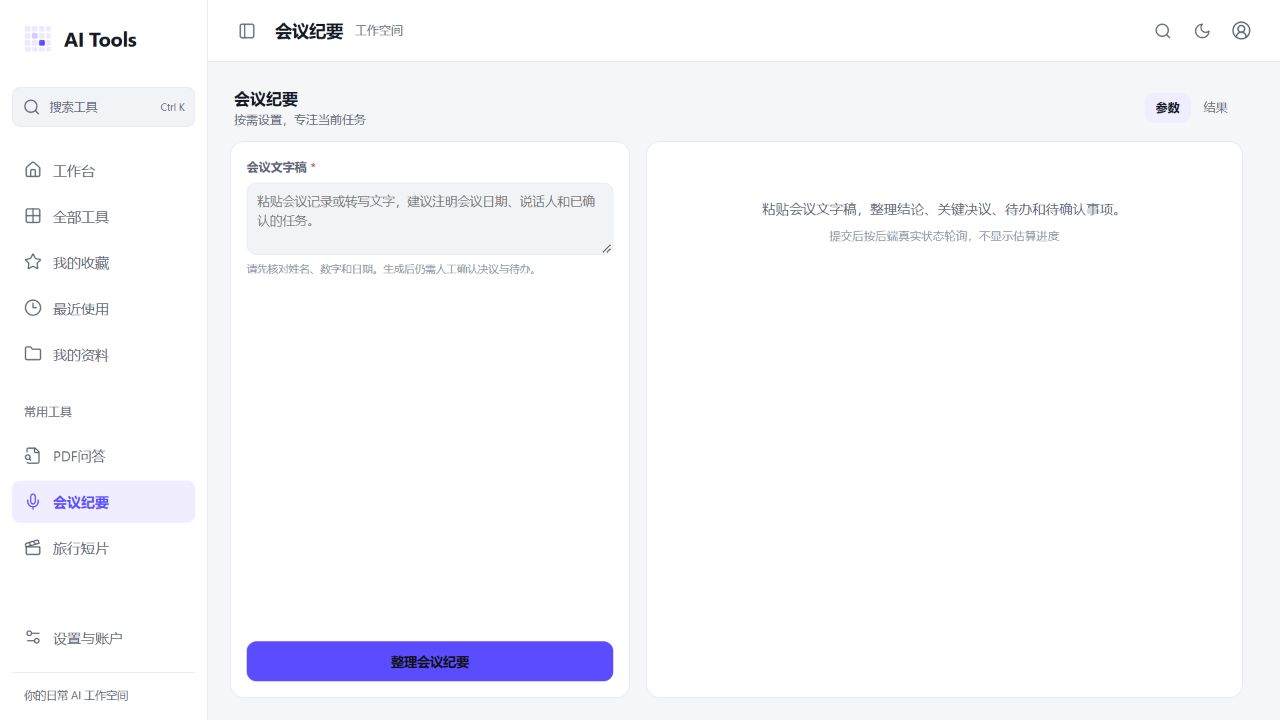Image resolution: width=1280 pixels, height=720 pixels.
Task: Switch to dark mode moon icon
Action: pyautogui.click(x=1203, y=31)
